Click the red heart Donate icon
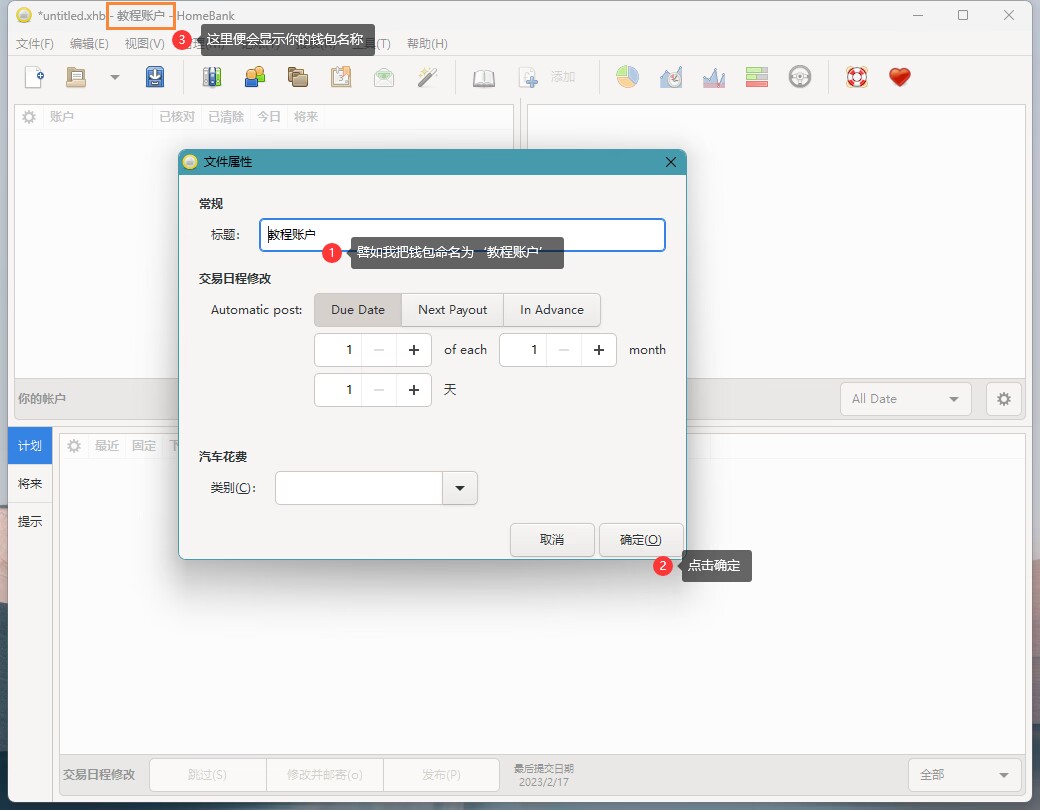Image resolution: width=1040 pixels, height=810 pixels. click(x=900, y=77)
